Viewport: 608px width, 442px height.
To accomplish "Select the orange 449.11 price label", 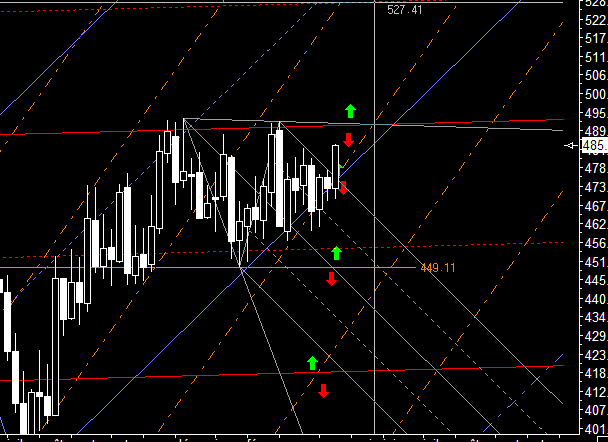I will point(437,268).
